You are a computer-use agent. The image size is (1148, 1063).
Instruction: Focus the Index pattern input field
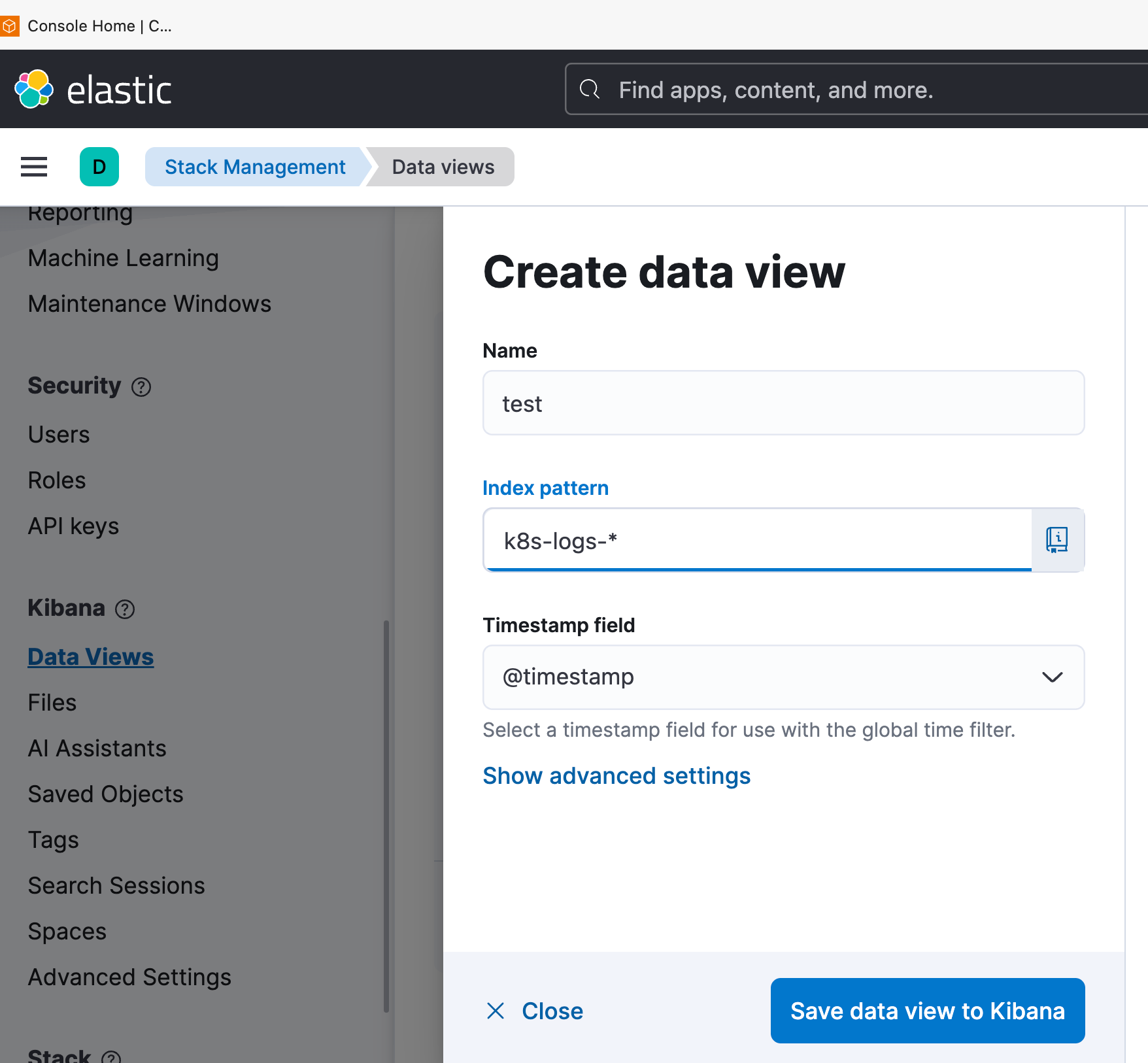click(757, 540)
